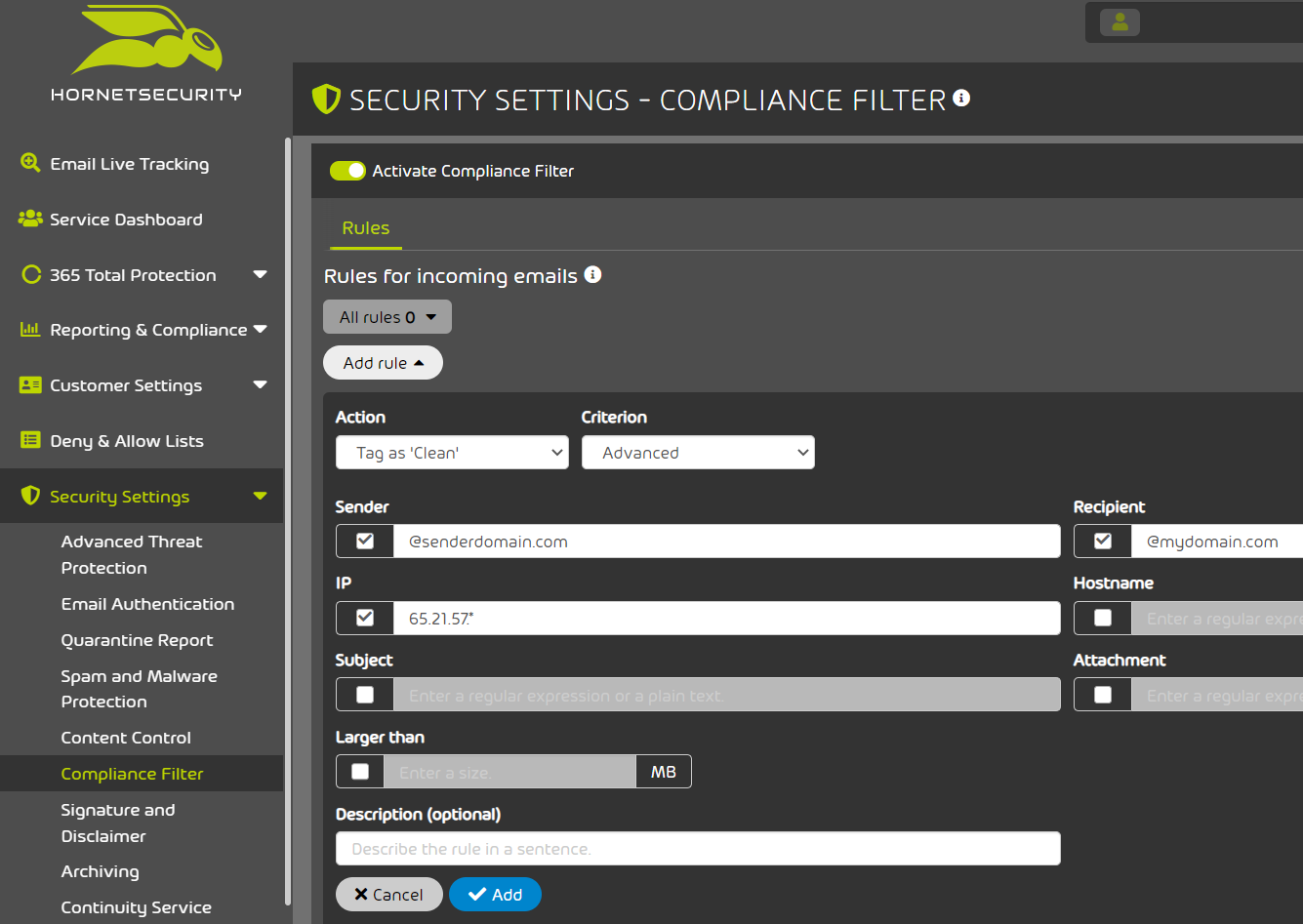1303x924 pixels.
Task: Click the Cancel button
Action: 388,894
